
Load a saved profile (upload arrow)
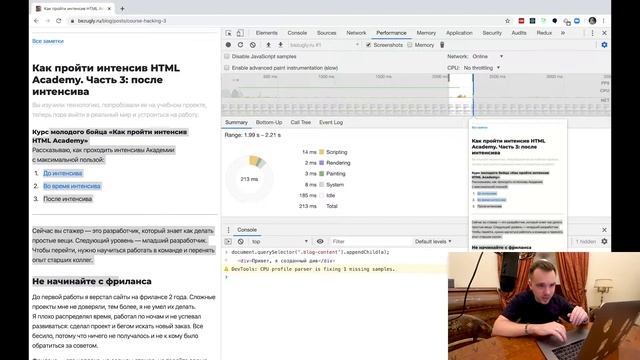pyautogui.click(x=268, y=45)
